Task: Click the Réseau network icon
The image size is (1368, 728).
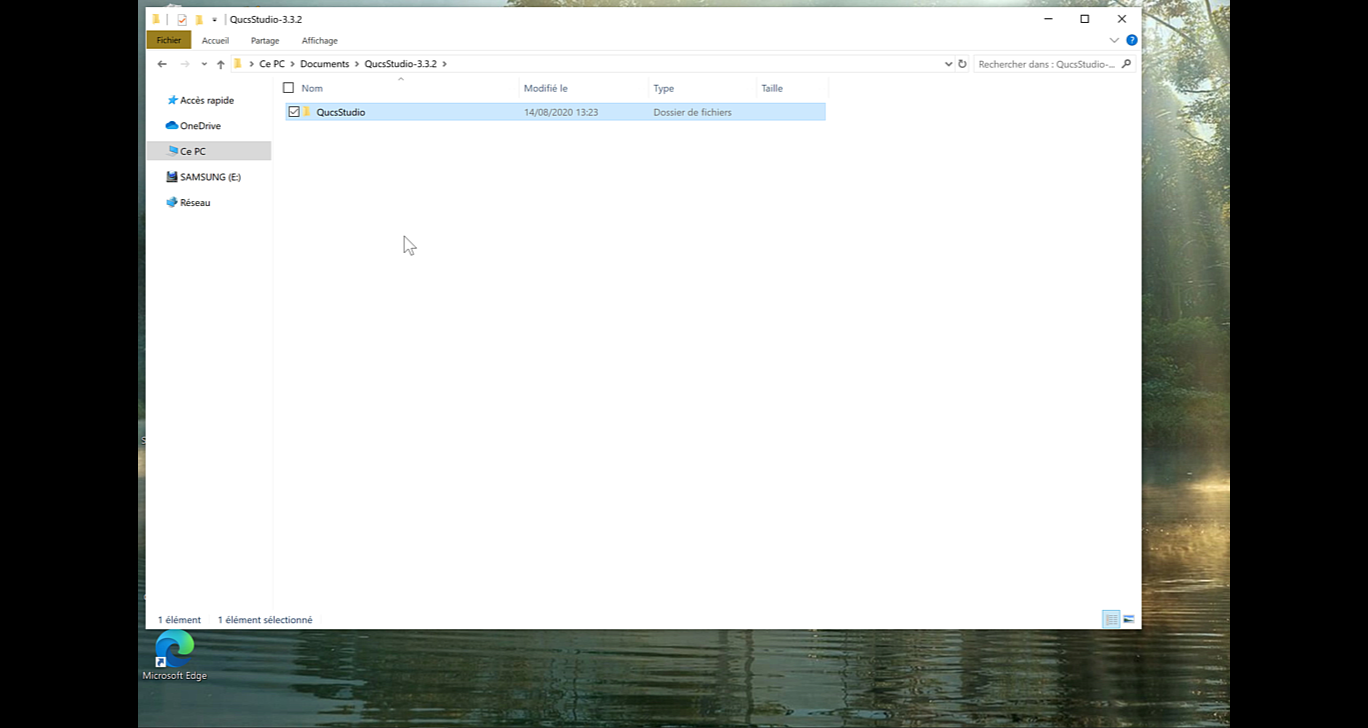Action: (172, 202)
